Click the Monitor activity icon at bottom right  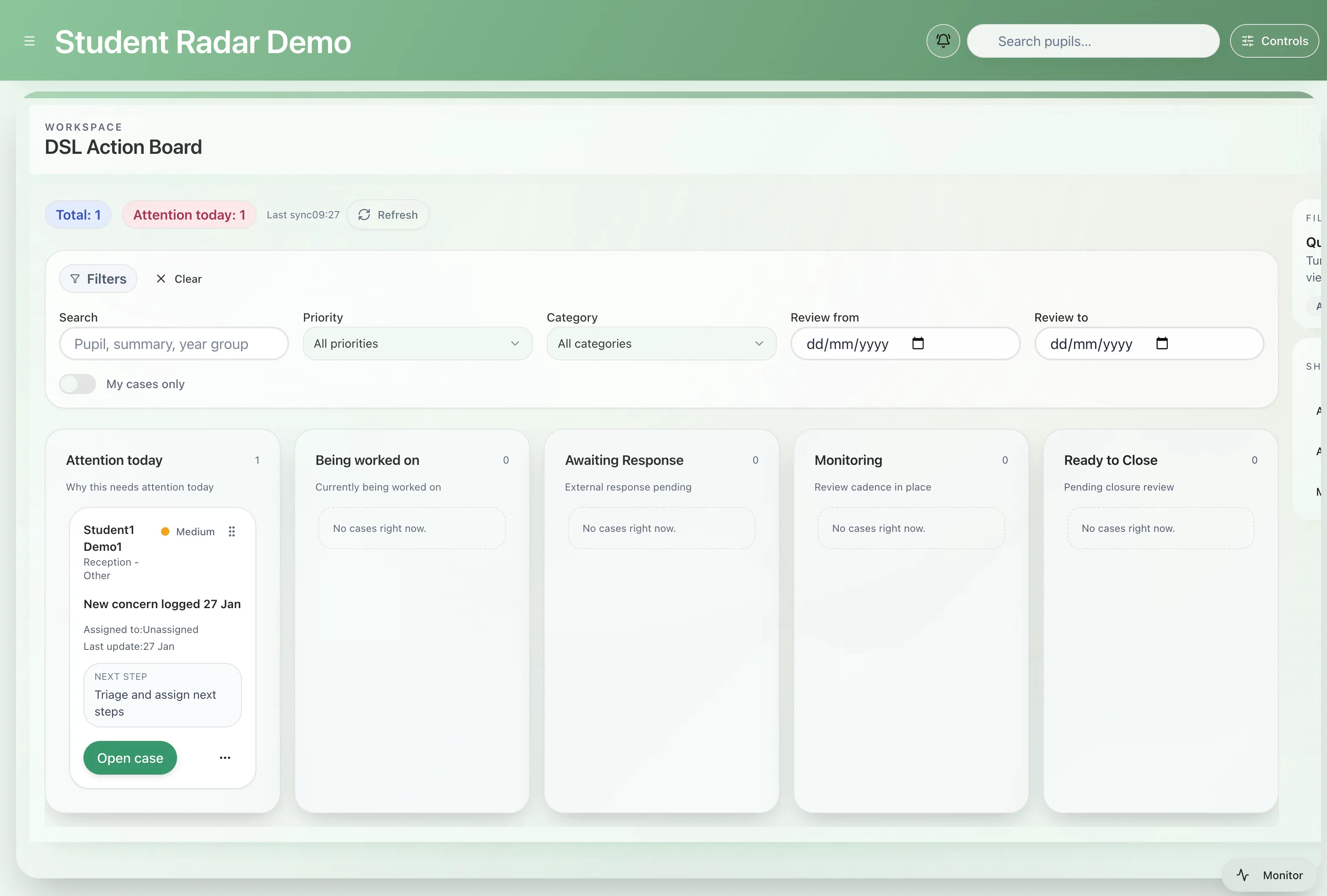1243,875
